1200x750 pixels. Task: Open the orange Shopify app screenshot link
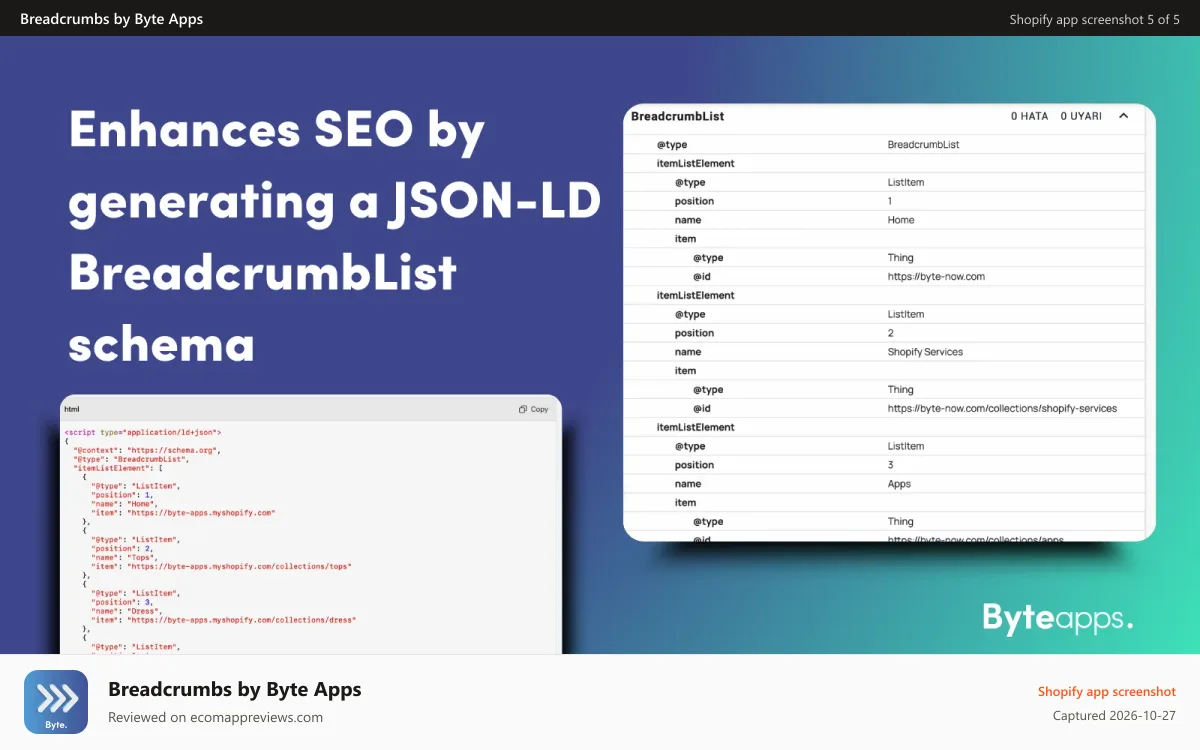pyautogui.click(x=1107, y=691)
